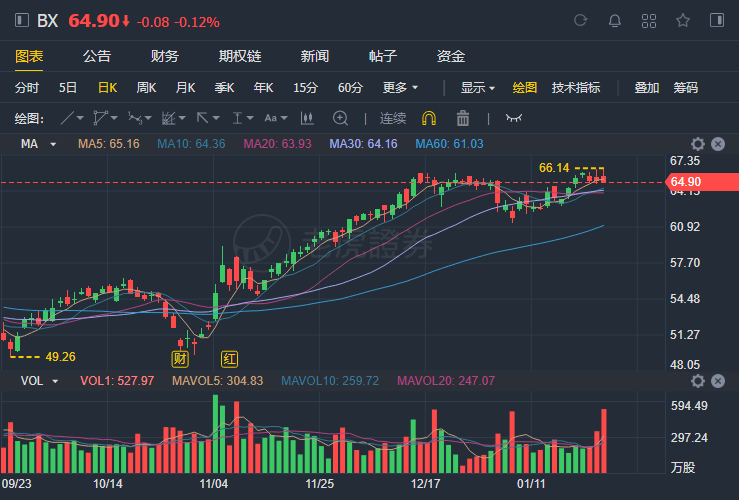Image resolution: width=739 pixels, height=500 pixels.
Task: Select the magnet snap drawing tool
Action: pos(429,118)
